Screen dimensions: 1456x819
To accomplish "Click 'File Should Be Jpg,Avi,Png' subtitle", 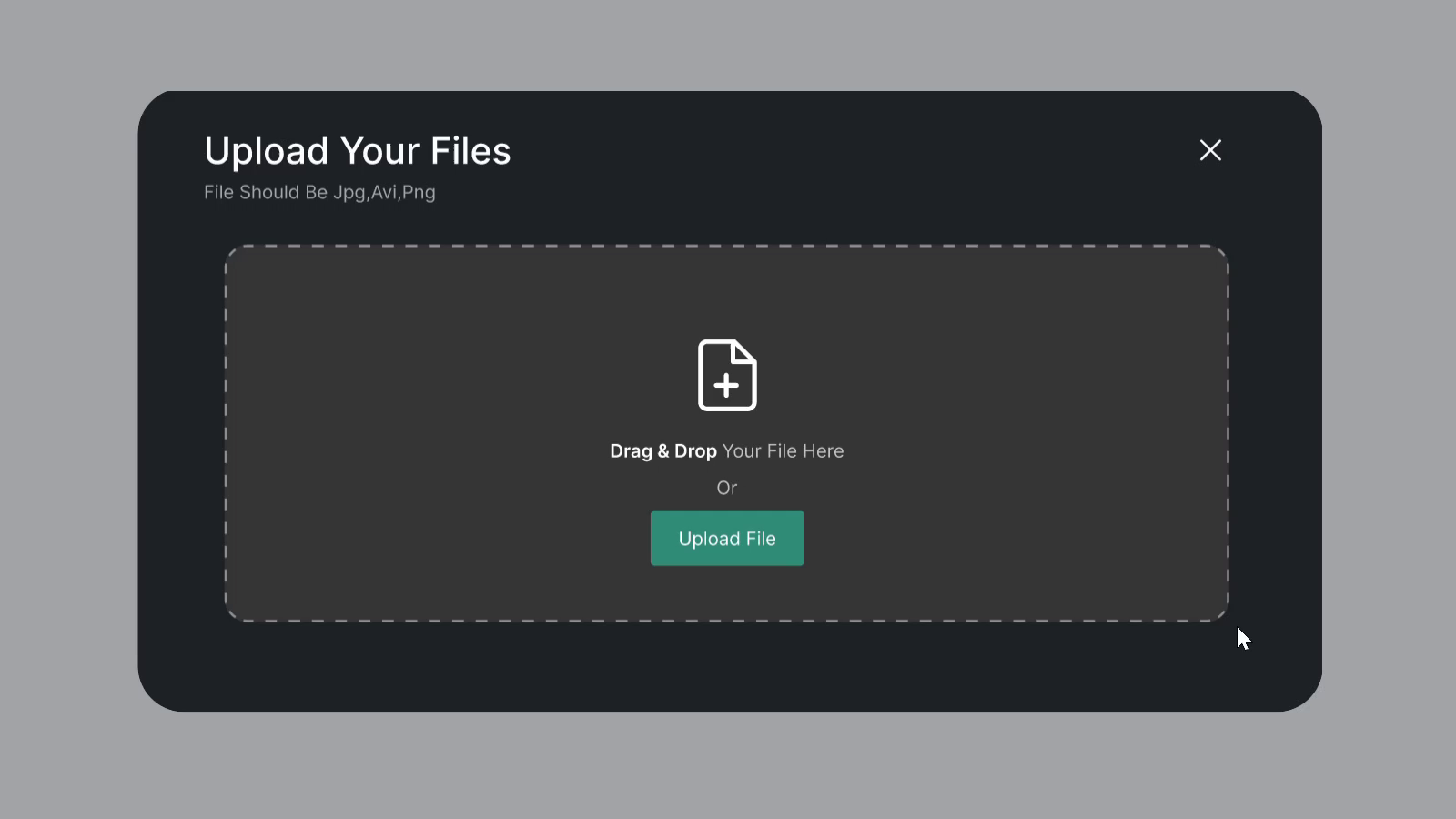I will click(319, 193).
